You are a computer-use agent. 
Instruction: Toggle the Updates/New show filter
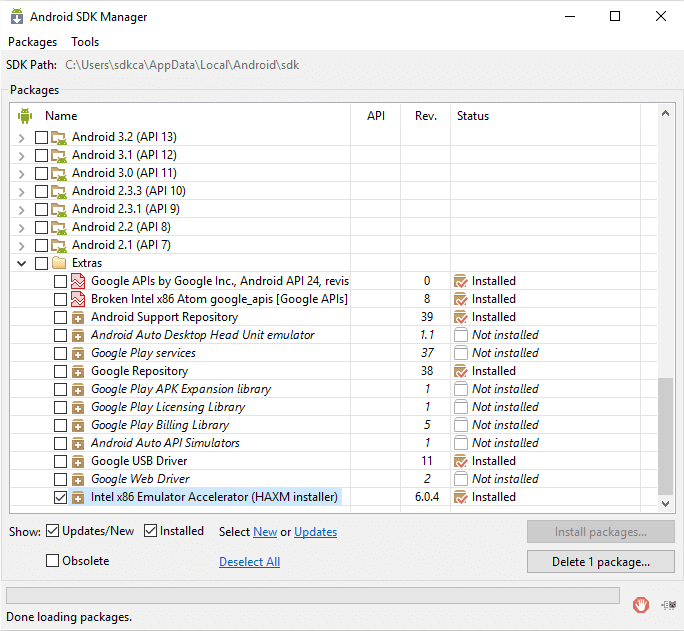pyautogui.click(x=52, y=531)
